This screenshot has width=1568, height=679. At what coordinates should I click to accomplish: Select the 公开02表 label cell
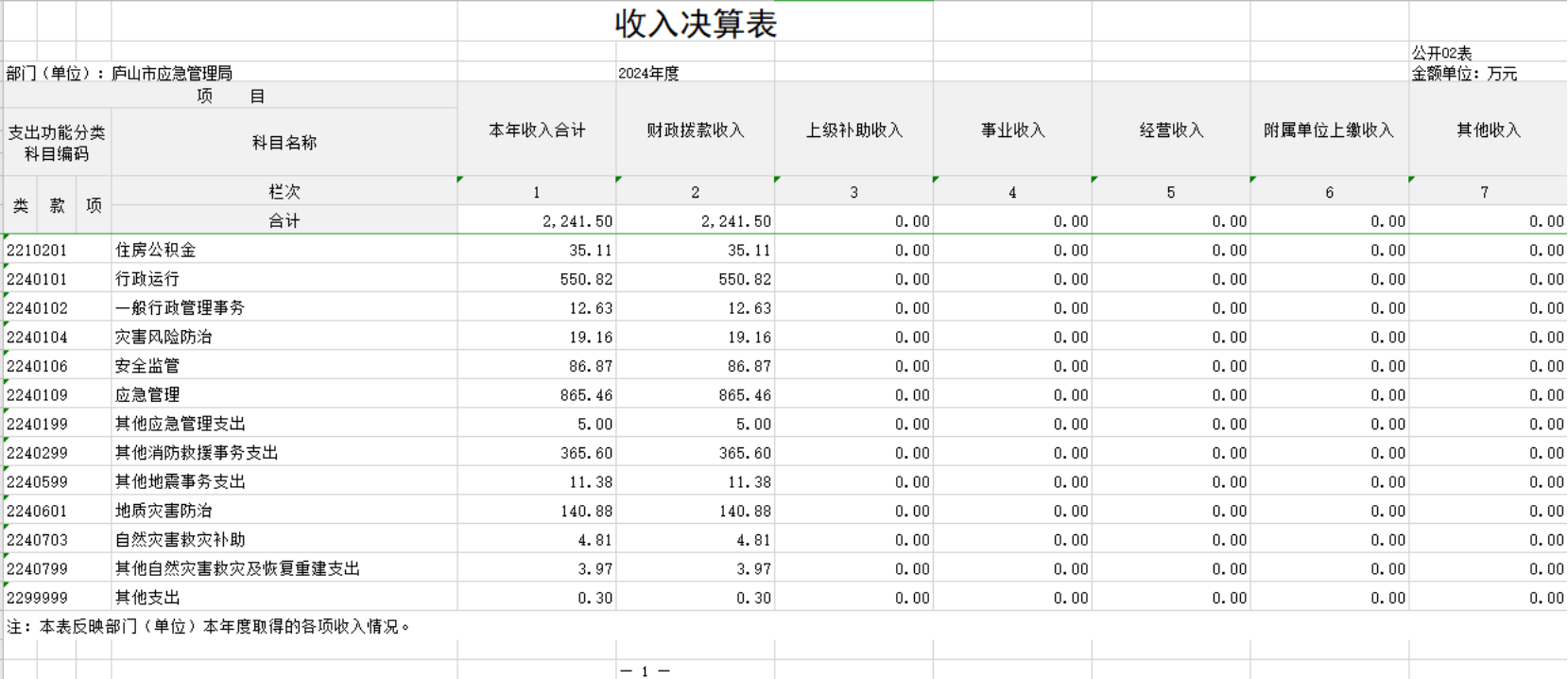pyautogui.click(x=1442, y=53)
